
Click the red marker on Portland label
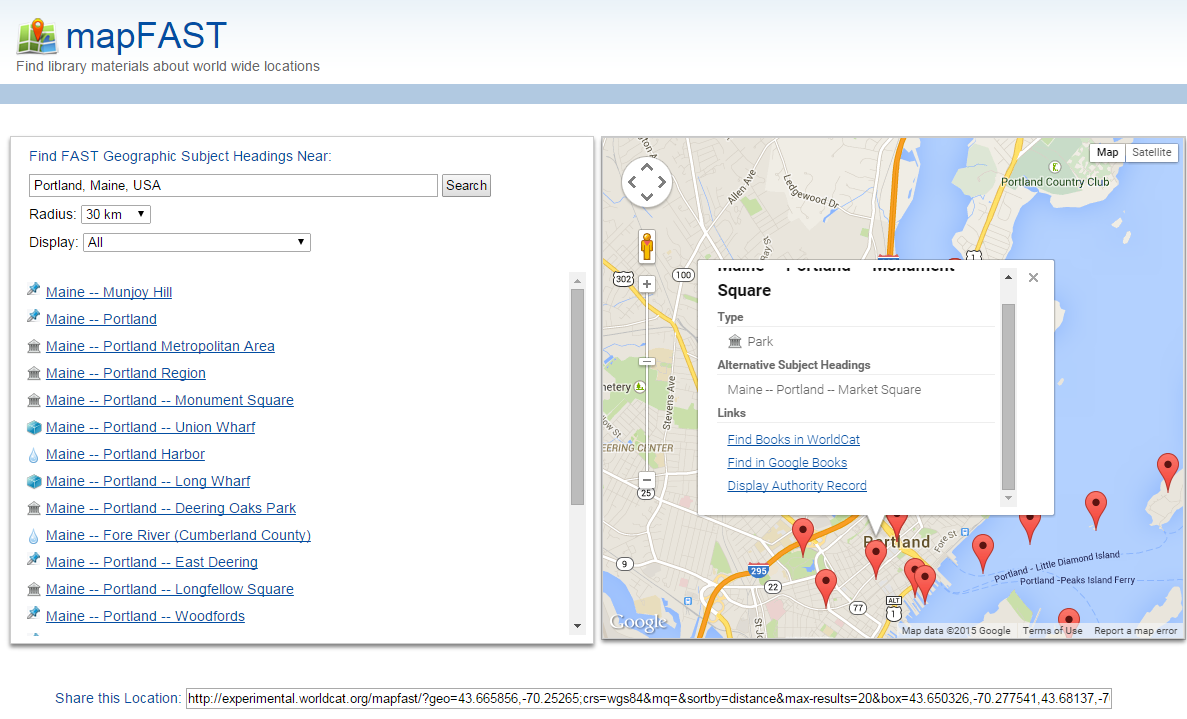tap(876, 559)
